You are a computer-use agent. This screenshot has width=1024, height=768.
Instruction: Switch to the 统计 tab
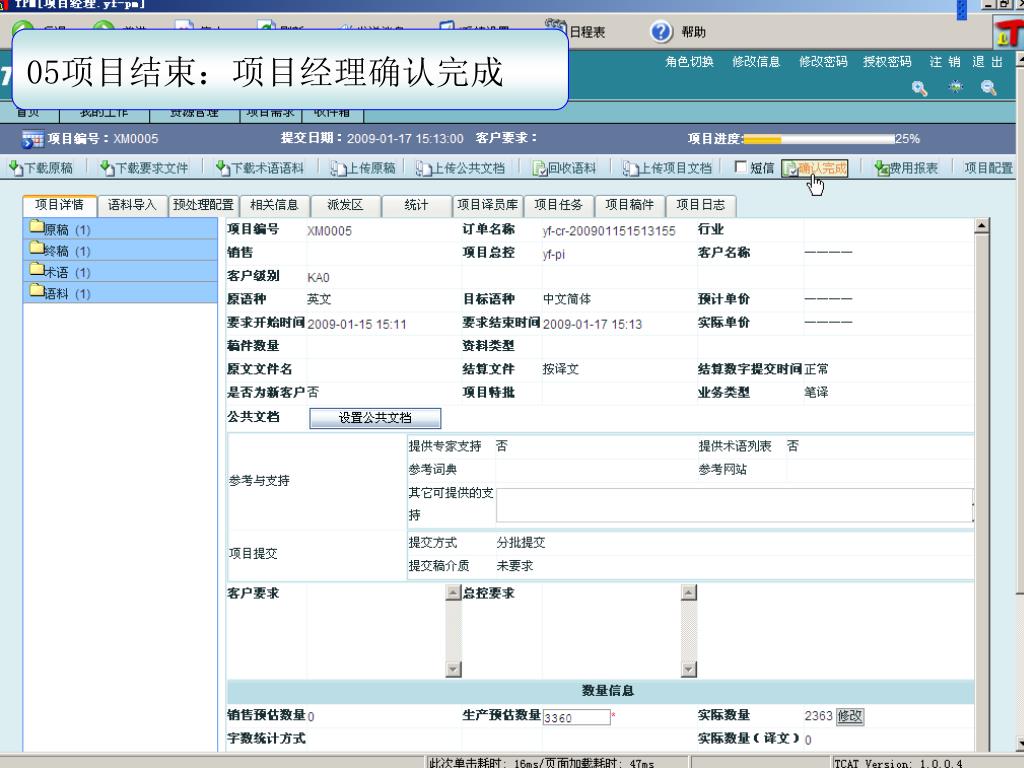[416, 205]
